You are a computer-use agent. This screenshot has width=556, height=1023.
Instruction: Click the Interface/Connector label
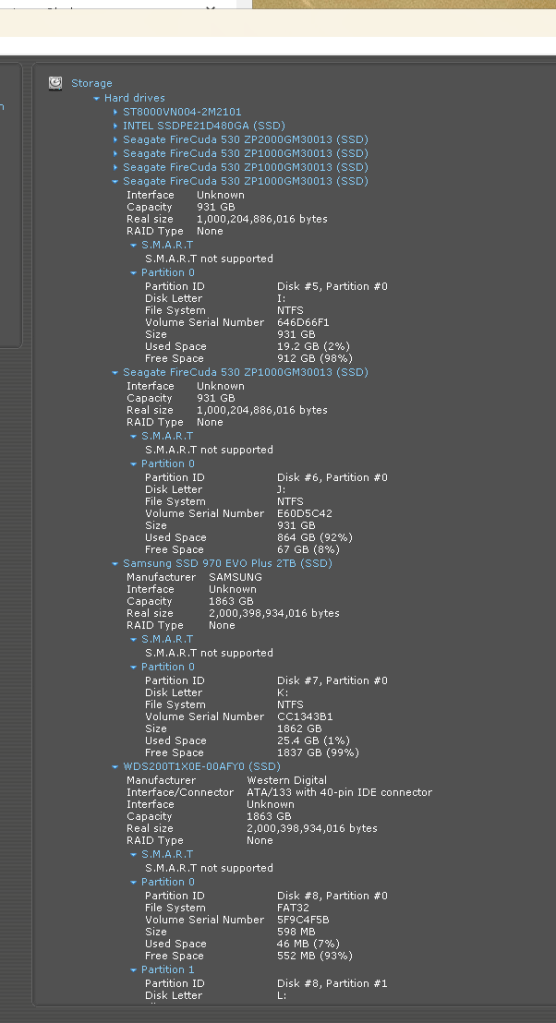click(180, 793)
